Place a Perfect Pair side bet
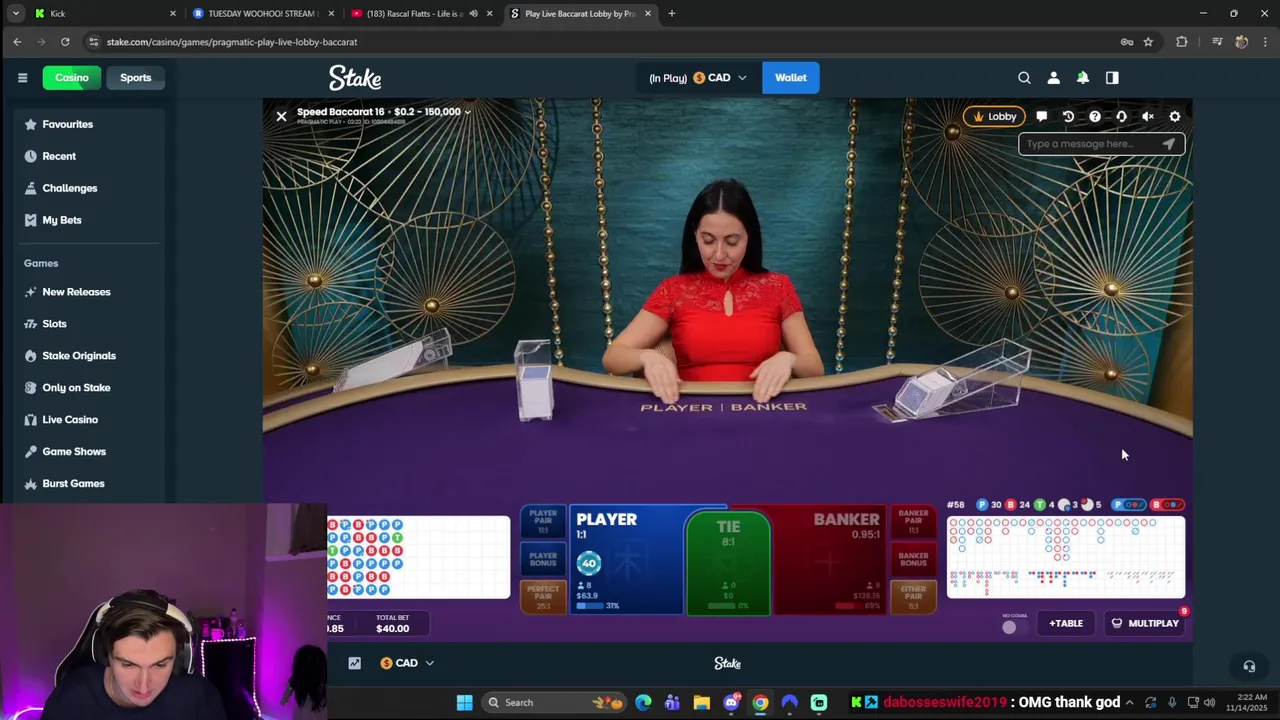Screen dimensions: 1280x720 (x=543, y=597)
